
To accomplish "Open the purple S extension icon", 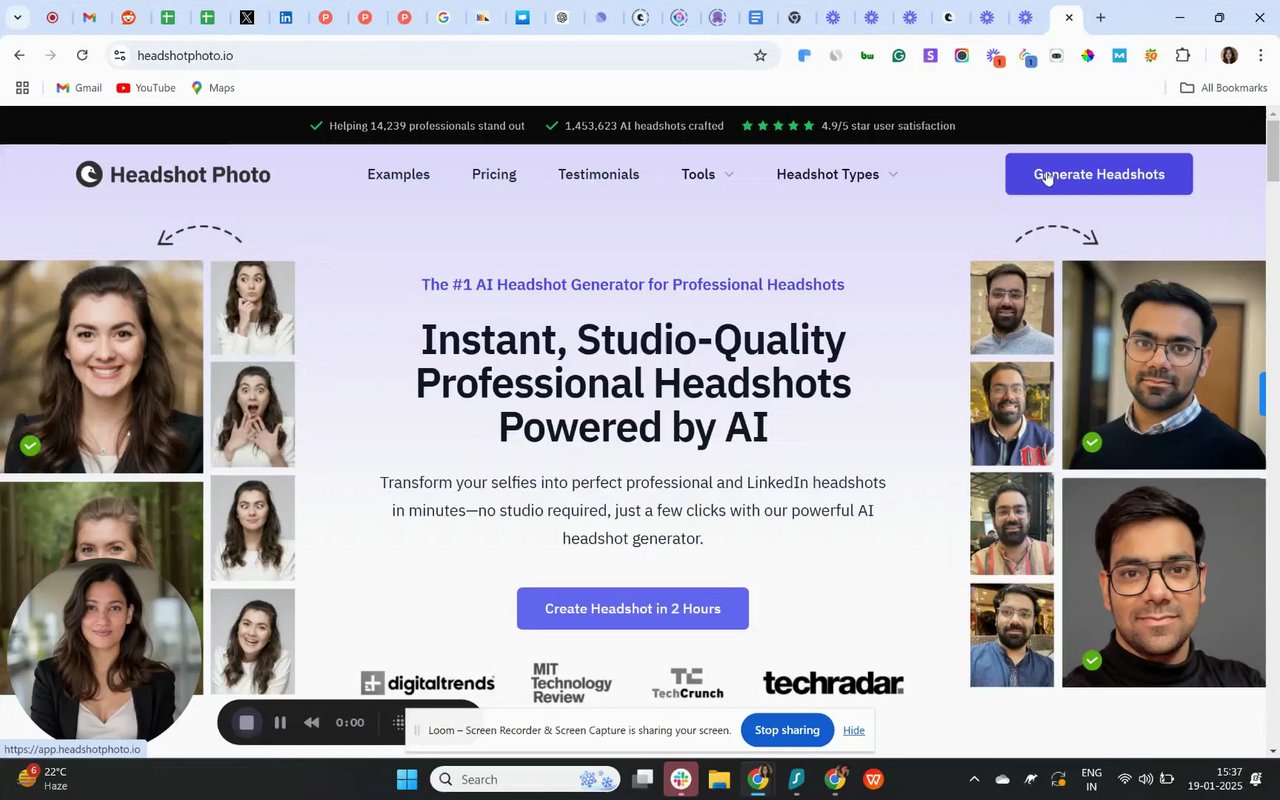I will [930, 55].
